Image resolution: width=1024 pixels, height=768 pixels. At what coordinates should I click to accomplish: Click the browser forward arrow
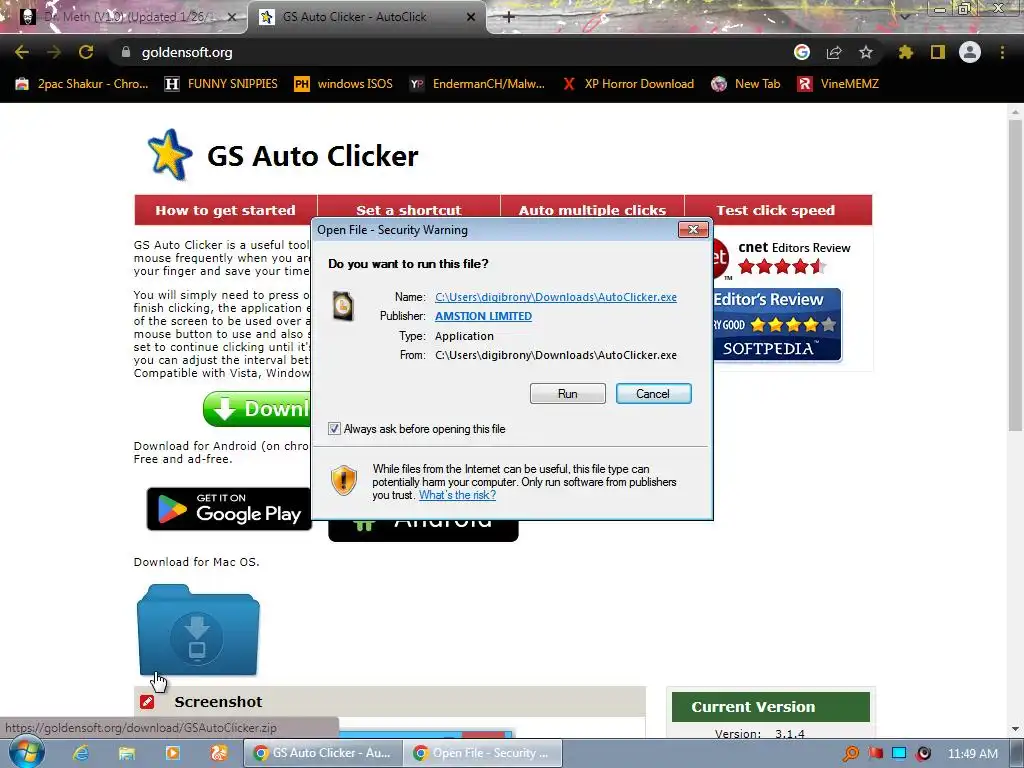pyautogui.click(x=54, y=52)
